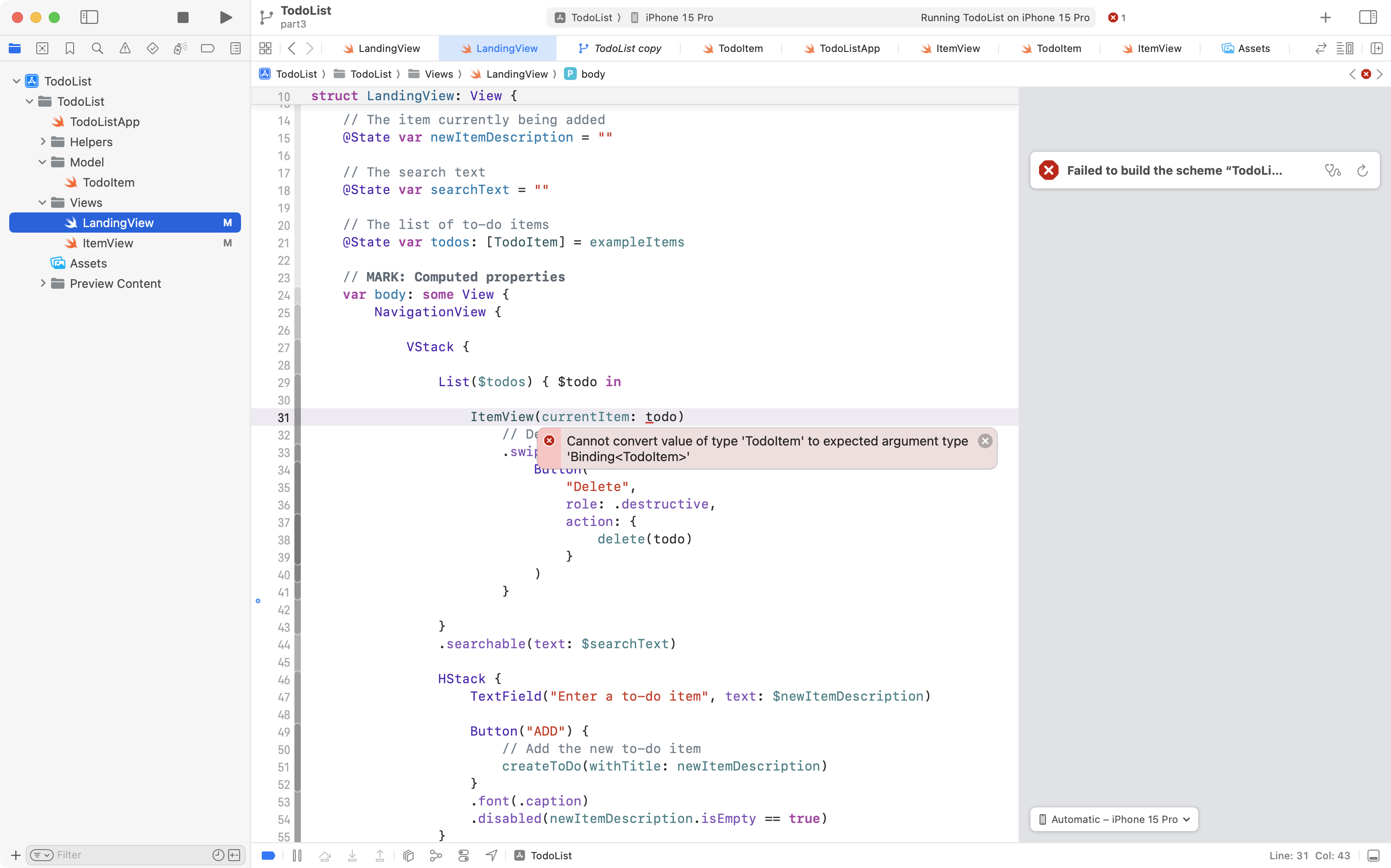Expand the Helpers folder
The image size is (1391, 868).
(42, 142)
